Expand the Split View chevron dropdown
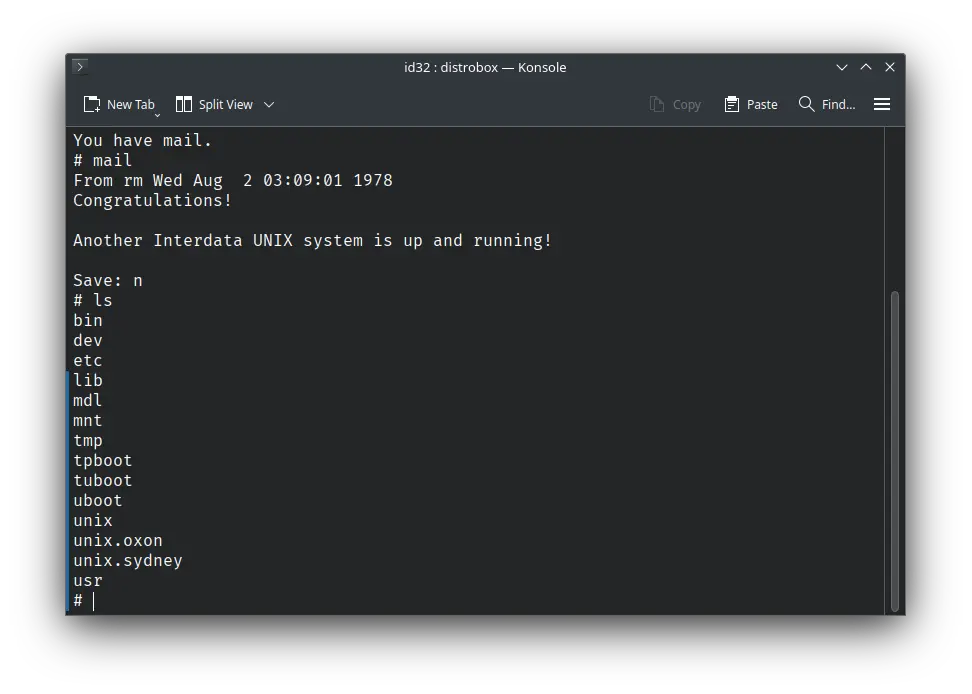 268,104
